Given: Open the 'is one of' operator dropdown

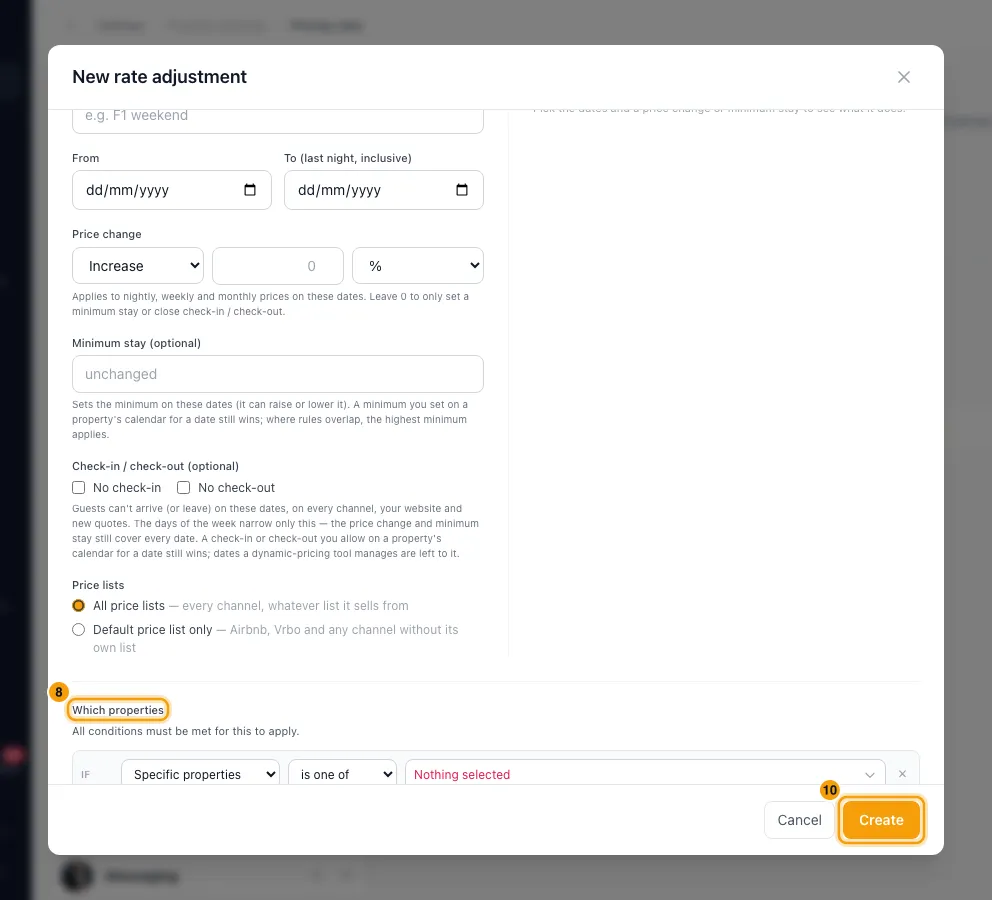Looking at the screenshot, I should [x=342, y=774].
